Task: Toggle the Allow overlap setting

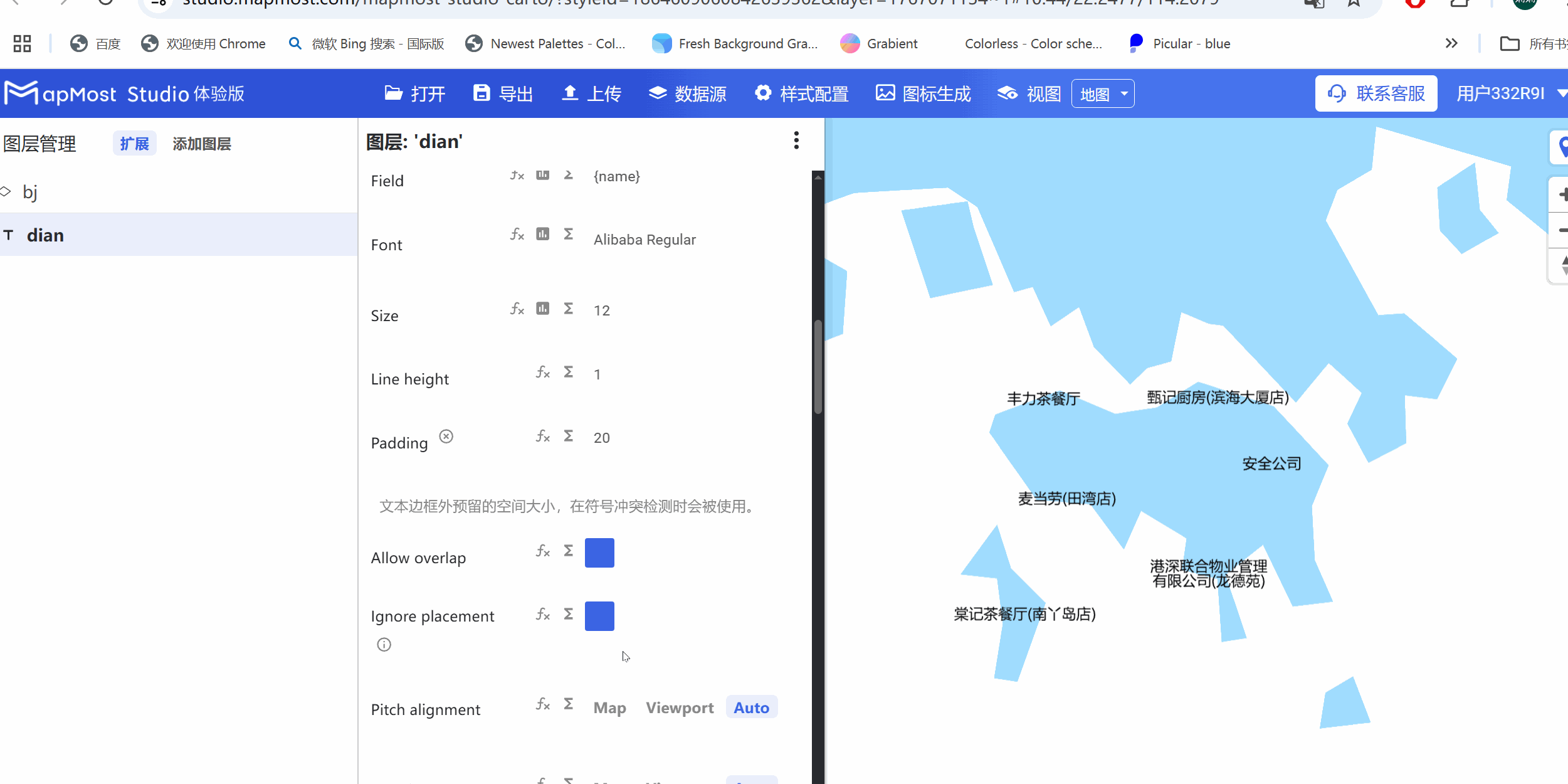Action: click(599, 553)
